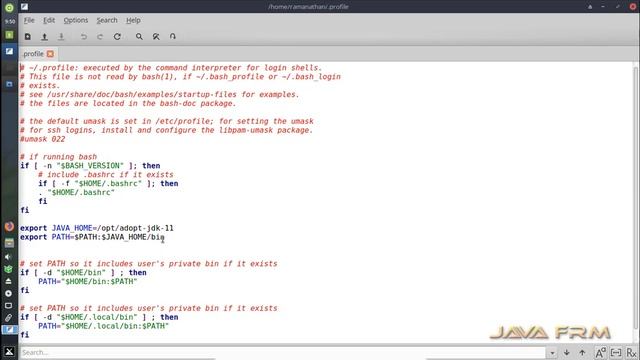This screenshot has width=640, height=360.
Task: Find previous match with up arrow
Action: pos(582,352)
